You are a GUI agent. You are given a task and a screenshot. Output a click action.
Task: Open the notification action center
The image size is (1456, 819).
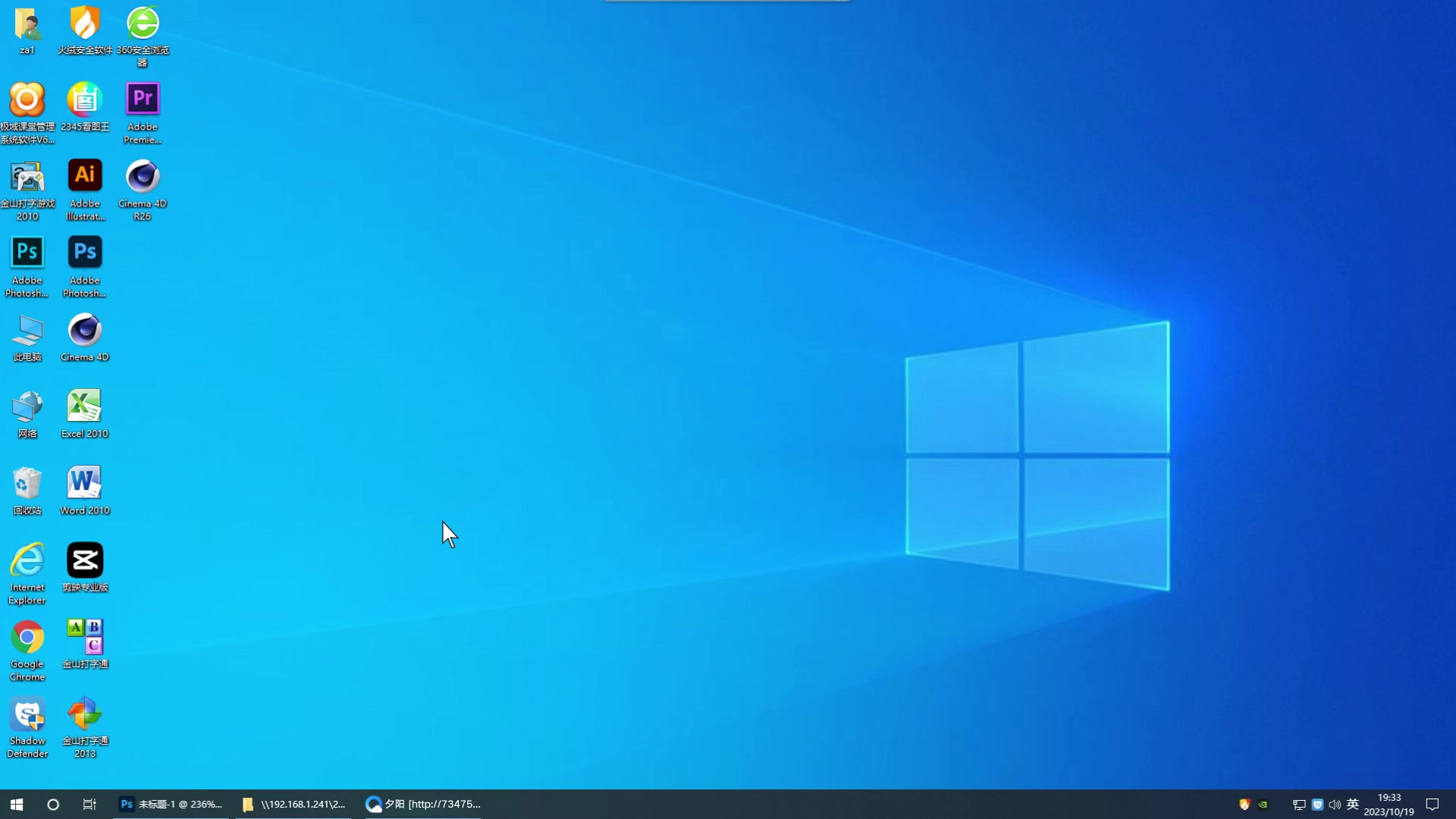(x=1432, y=805)
